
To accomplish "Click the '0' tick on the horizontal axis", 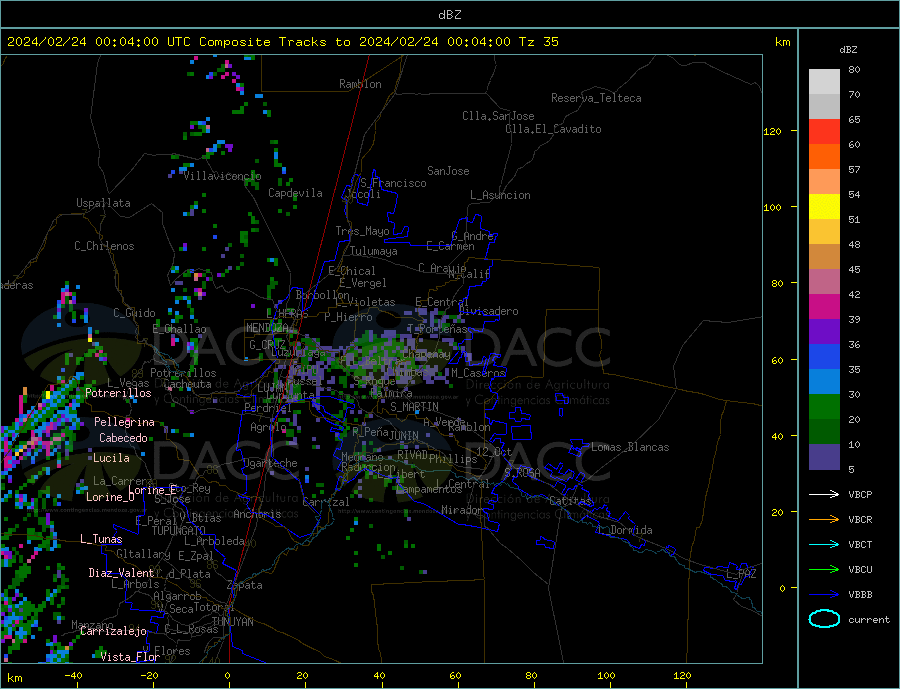I will point(228,675).
